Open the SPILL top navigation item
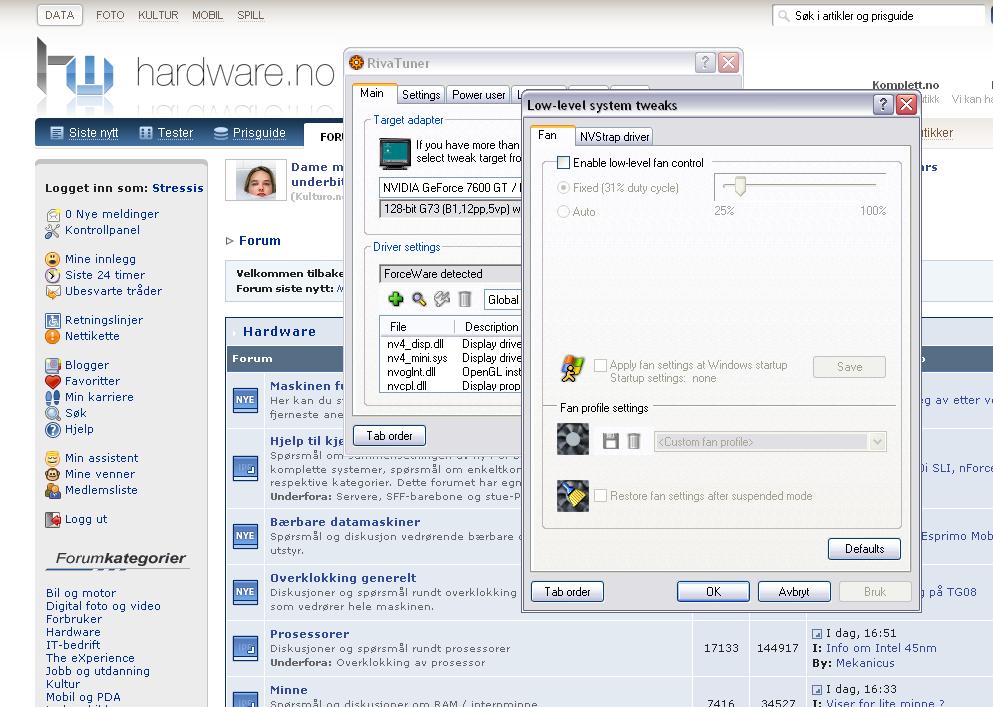Image resolution: width=993 pixels, height=707 pixels. (250, 15)
